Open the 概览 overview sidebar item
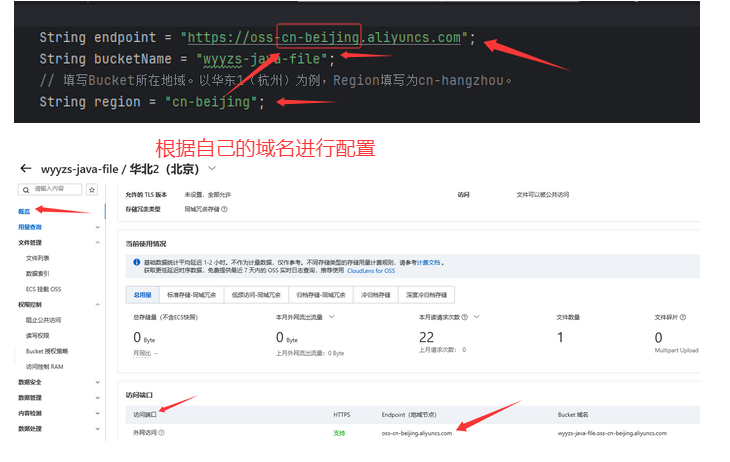The width and height of the screenshot is (730, 462). pos(24,211)
